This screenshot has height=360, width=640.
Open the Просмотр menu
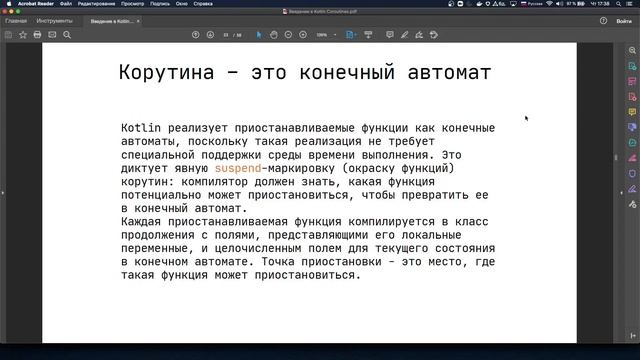(132, 4)
